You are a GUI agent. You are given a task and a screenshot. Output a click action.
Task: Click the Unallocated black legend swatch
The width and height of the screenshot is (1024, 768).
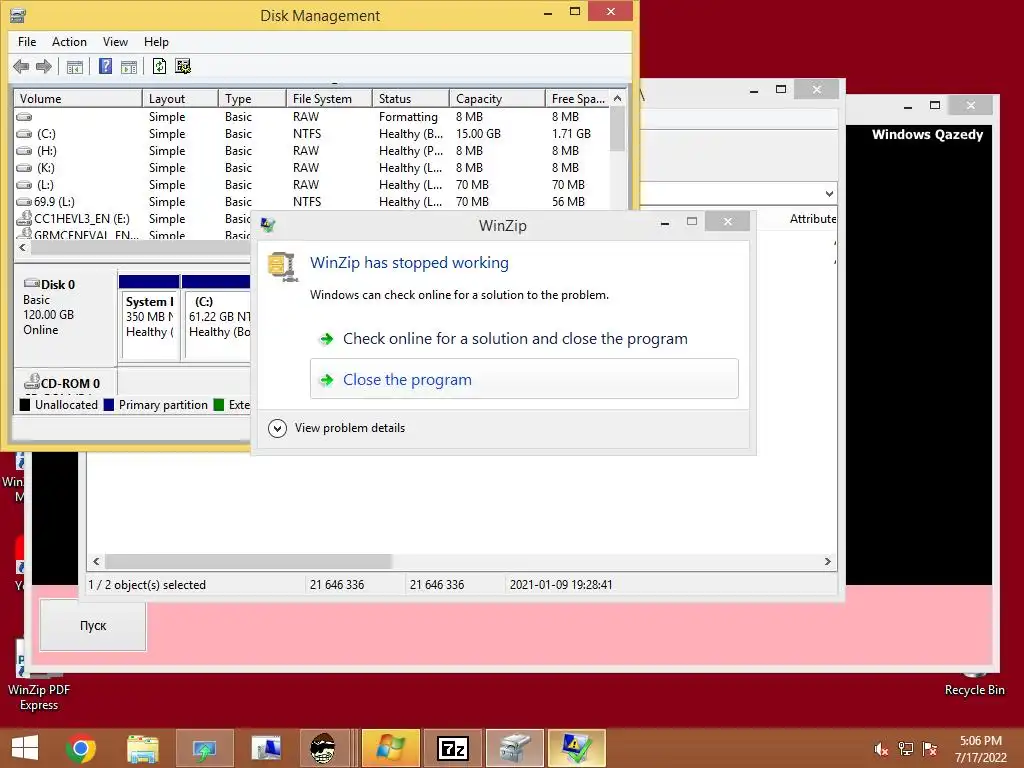25,405
